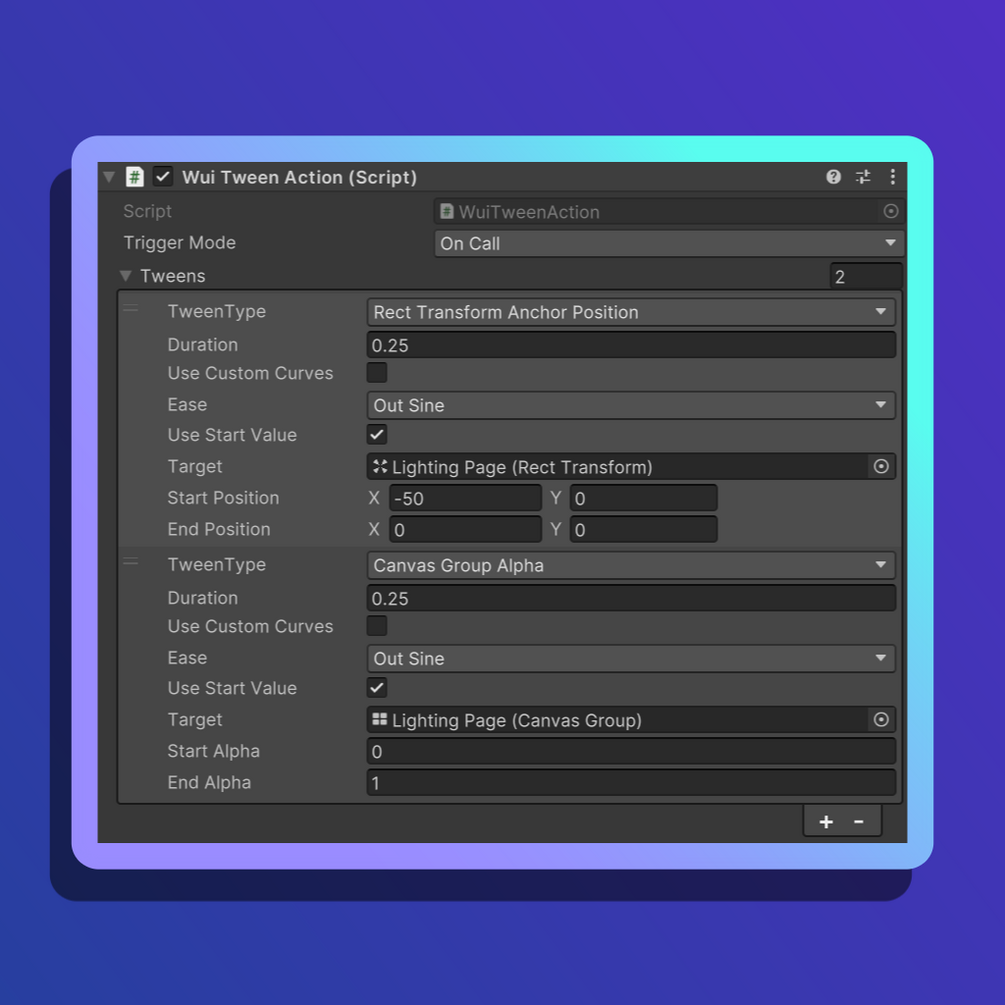Grab drag handle of first tween element
This screenshot has height=1005, width=1005.
131,308
